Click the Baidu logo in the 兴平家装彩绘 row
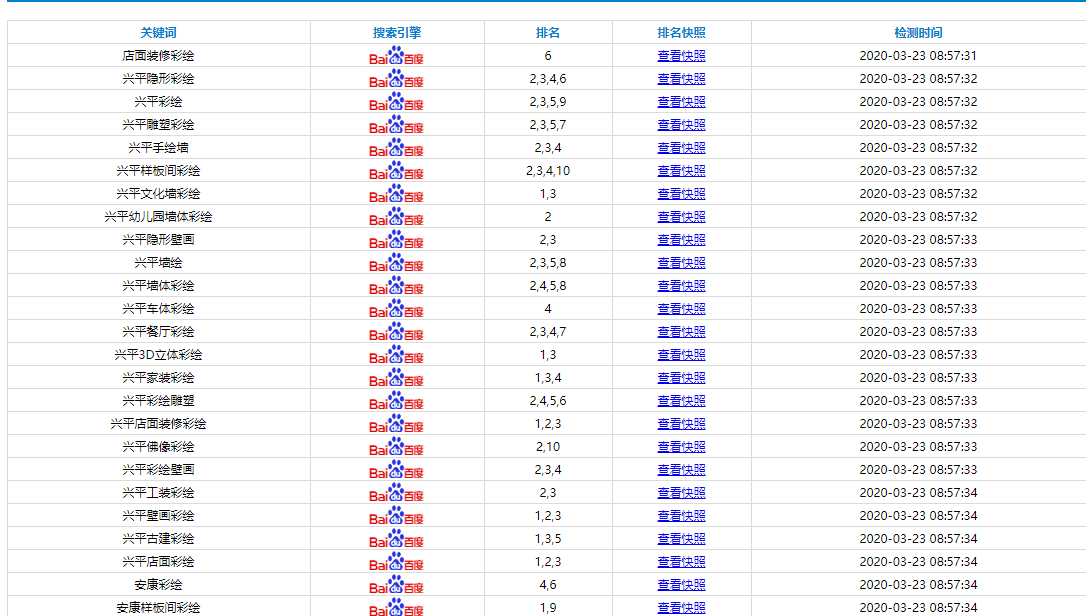The image size is (1086, 616). click(396, 378)
